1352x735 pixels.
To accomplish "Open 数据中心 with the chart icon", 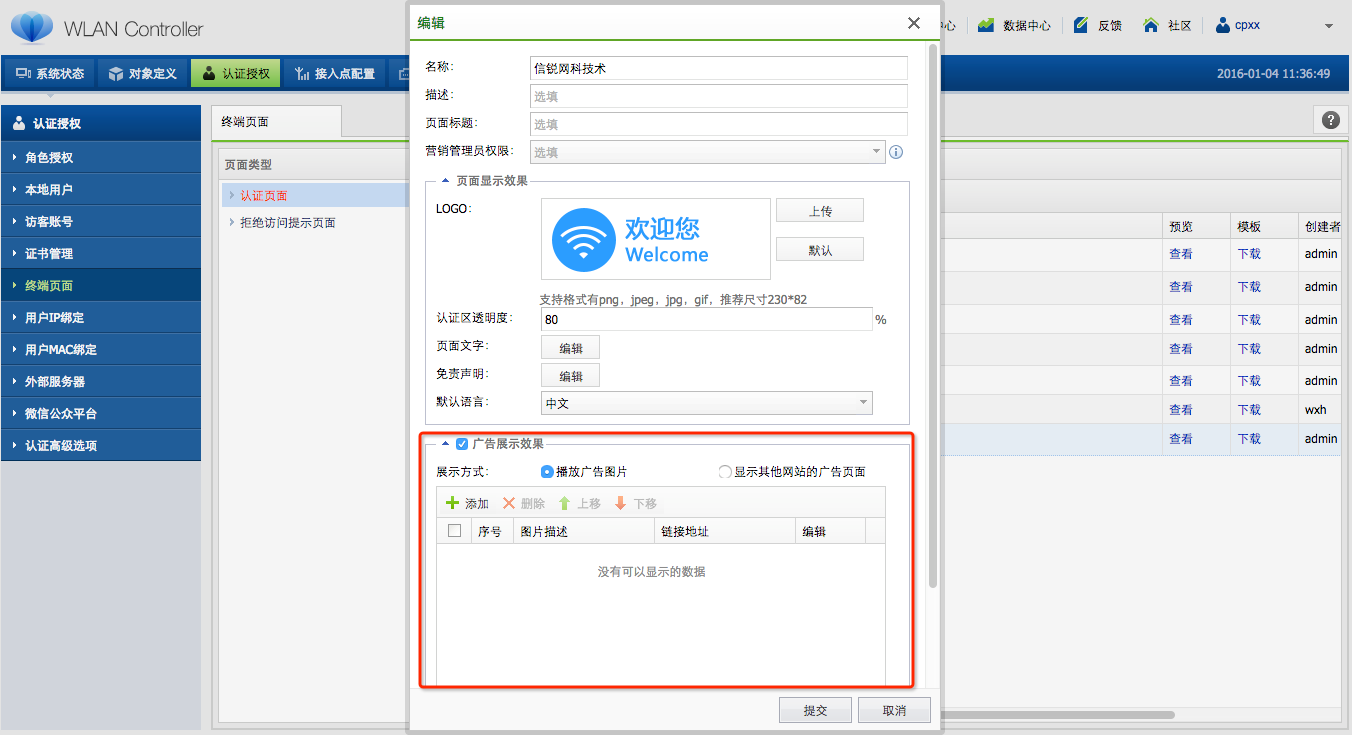I will tap(1014, 26).
